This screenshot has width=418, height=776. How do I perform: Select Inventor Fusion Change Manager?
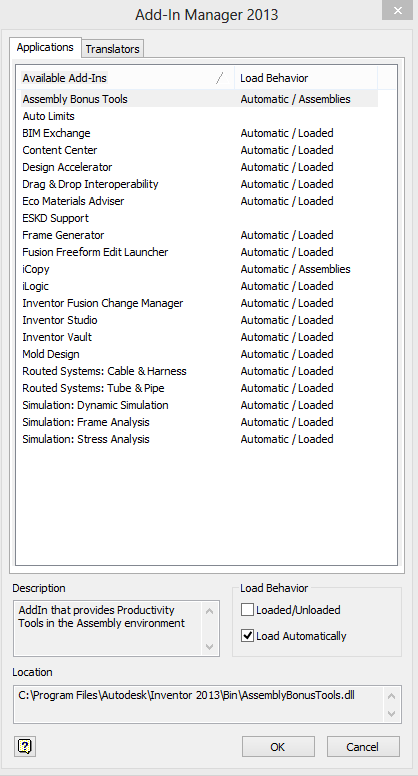(198, 303)
